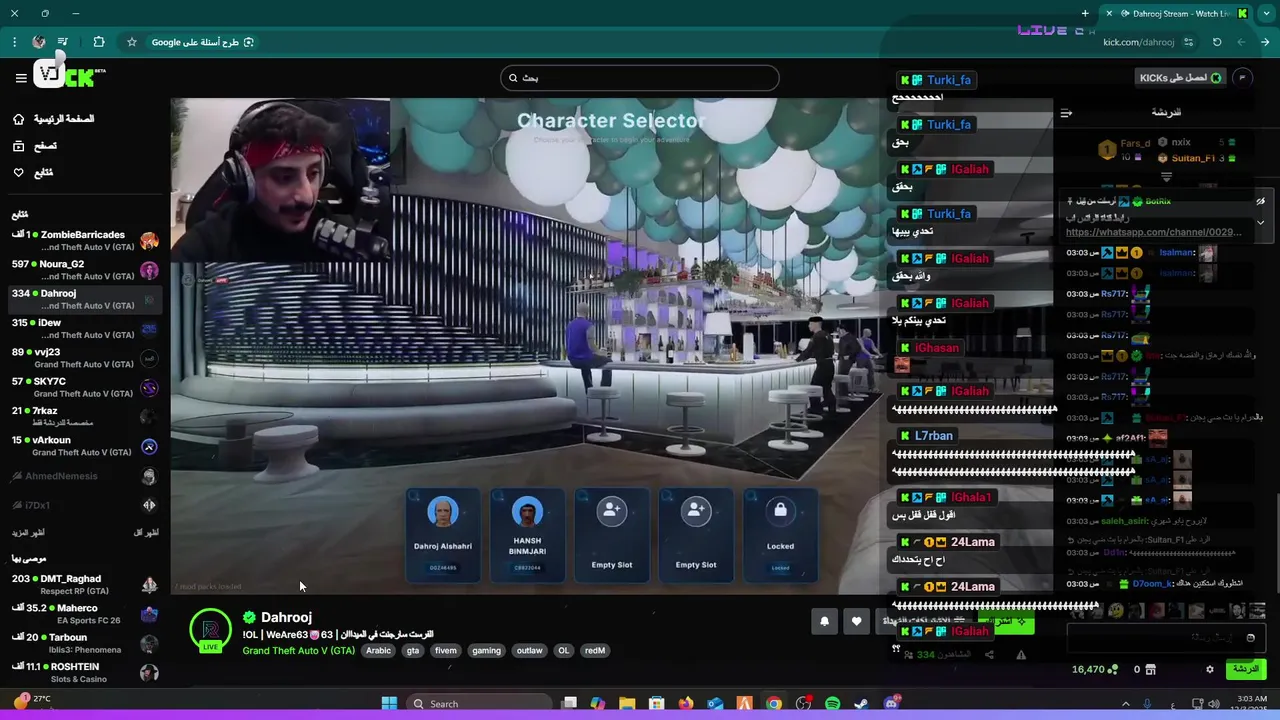Open vArkoun channel in sidebar

(85, 446)
